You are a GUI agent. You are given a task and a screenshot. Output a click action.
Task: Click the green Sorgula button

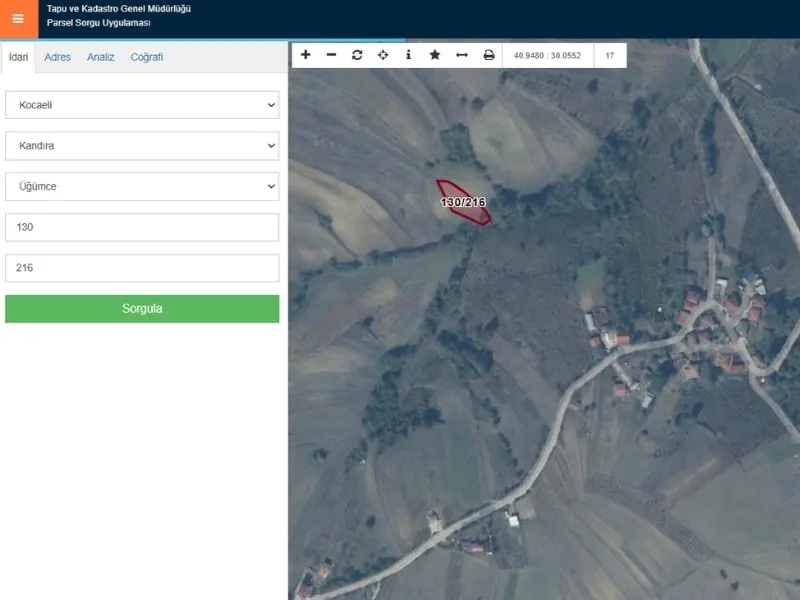[142, 309]
